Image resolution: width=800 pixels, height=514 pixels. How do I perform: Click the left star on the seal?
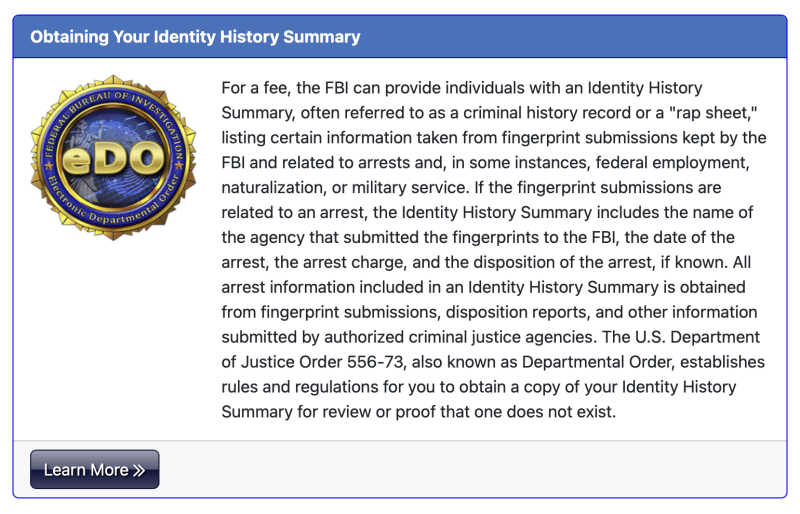pyautogui.click(x=49, y=166)
